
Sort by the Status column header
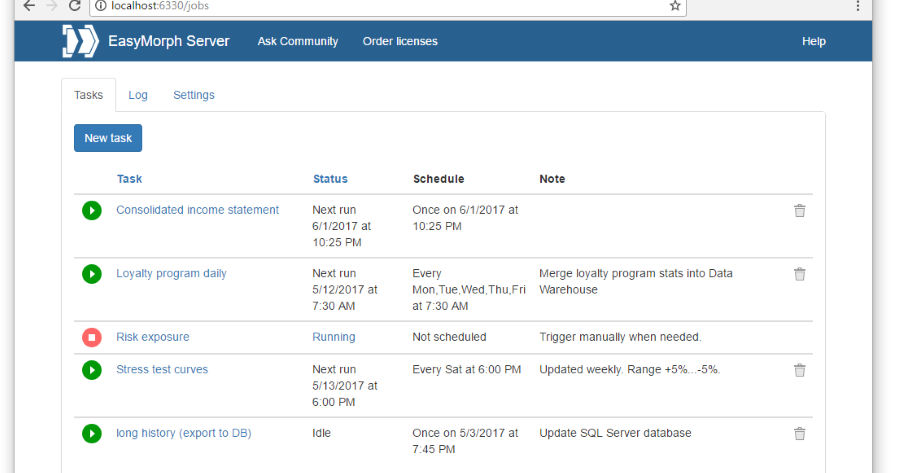click(330, 179)
